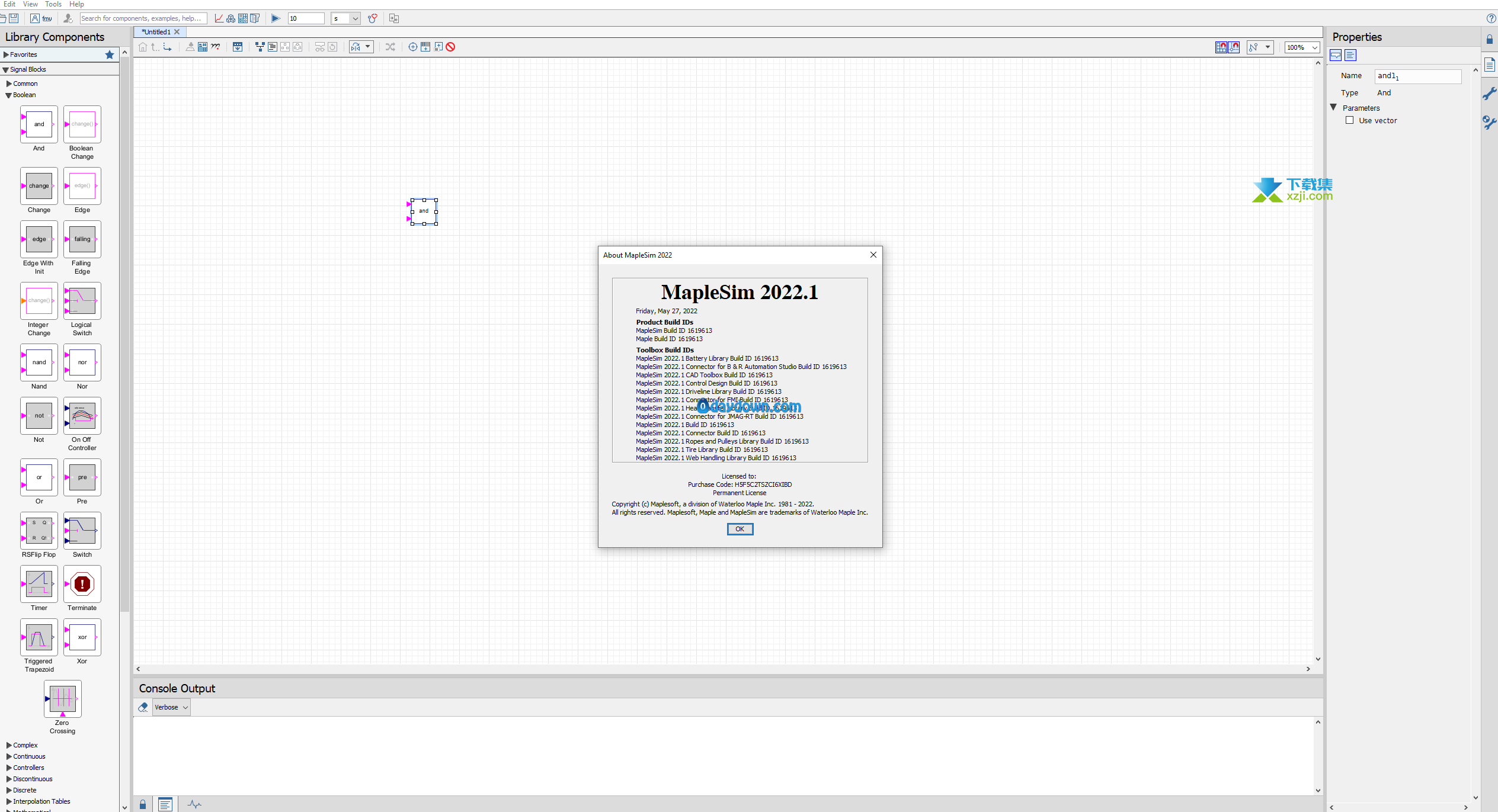The width and height of the screenshot is (1498, 812).
Task: Expand the Favorites palette
Action: pos(6,54)
